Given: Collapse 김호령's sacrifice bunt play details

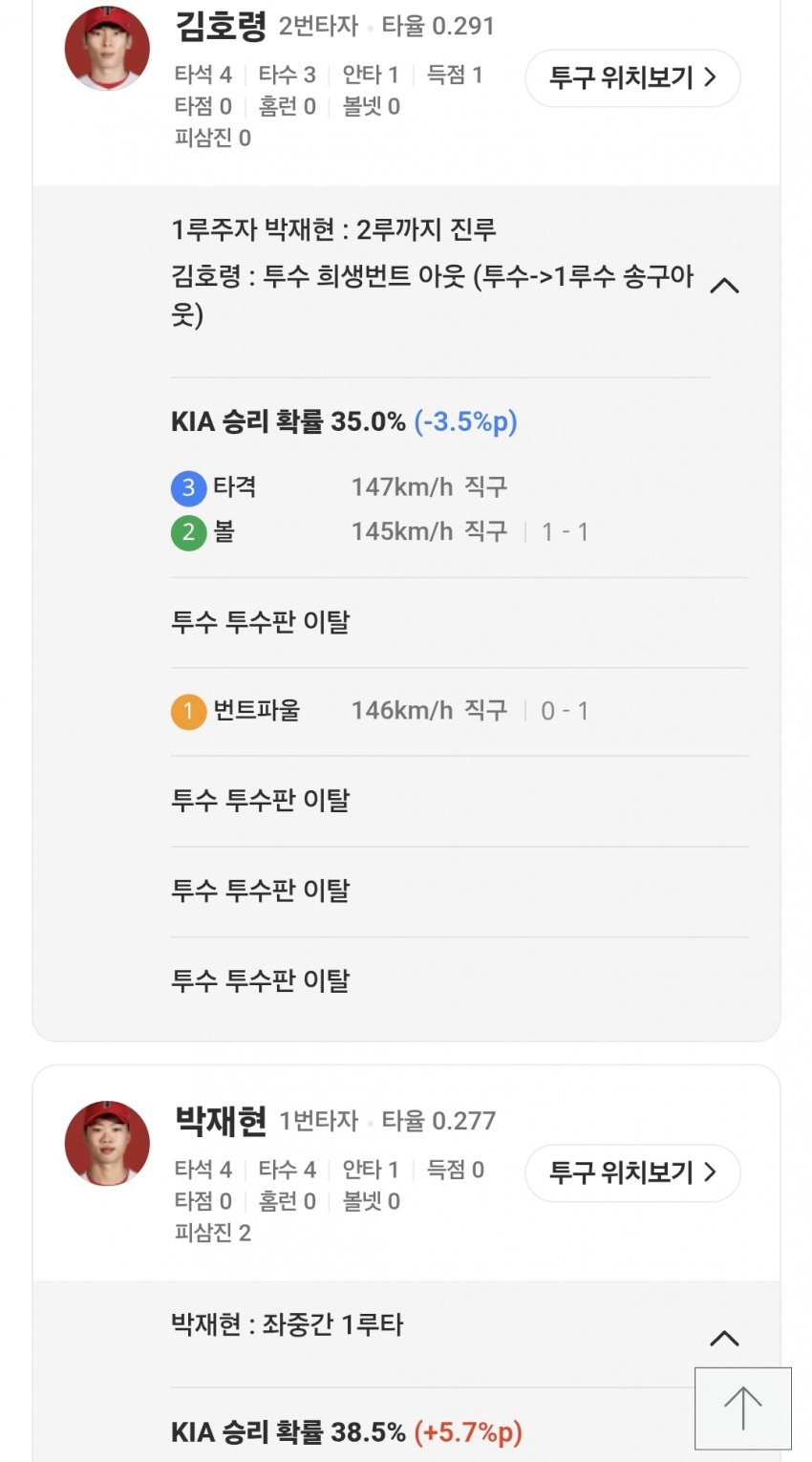Looking at the screenshot, I should pos(725,285).
